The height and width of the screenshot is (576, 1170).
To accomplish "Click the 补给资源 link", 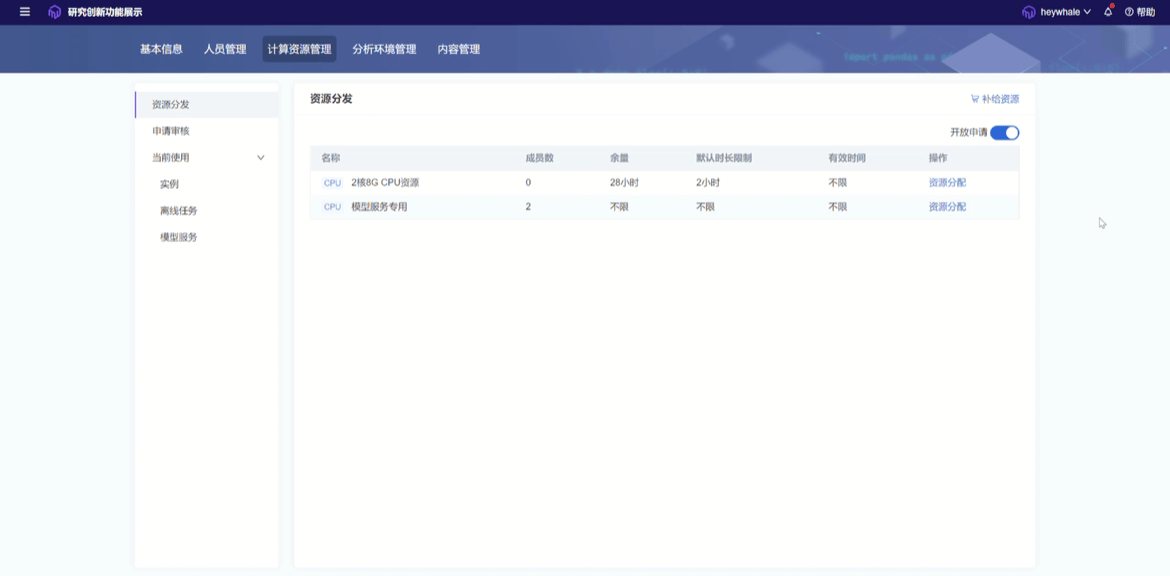I will coord(995,98).
